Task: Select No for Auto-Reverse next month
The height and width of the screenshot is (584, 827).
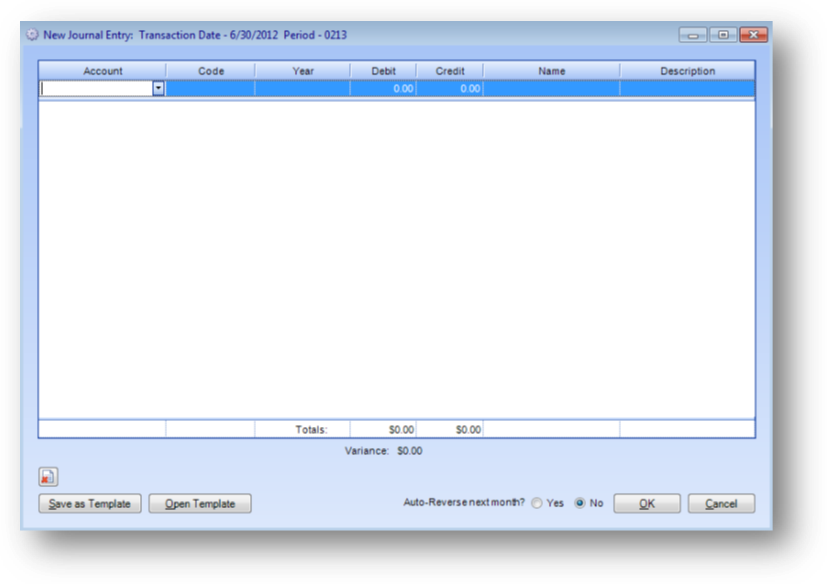Action: click(580, 503)
